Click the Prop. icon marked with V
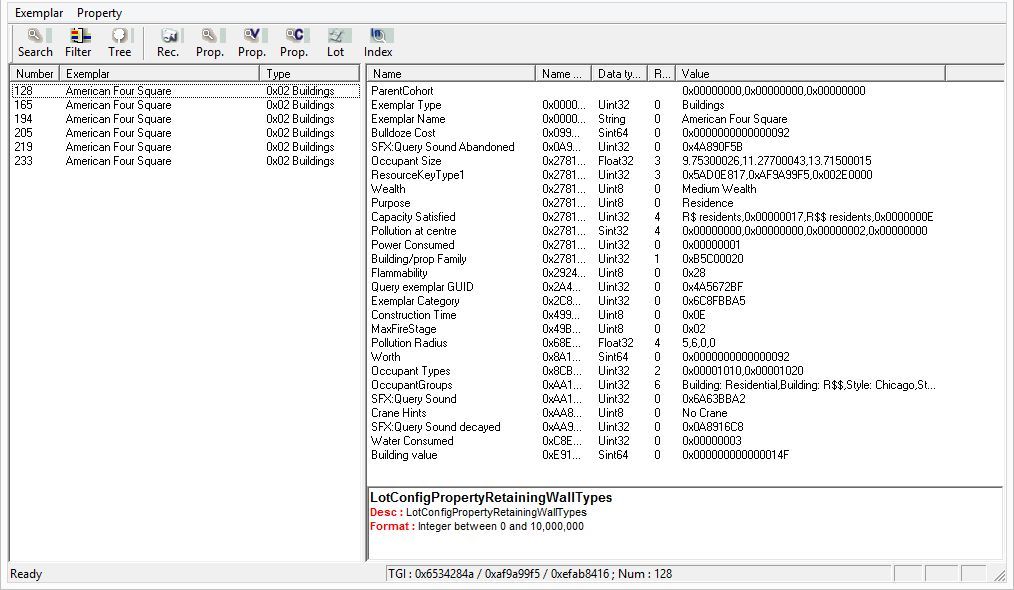The image size is (1014, 590). (252, 43)
